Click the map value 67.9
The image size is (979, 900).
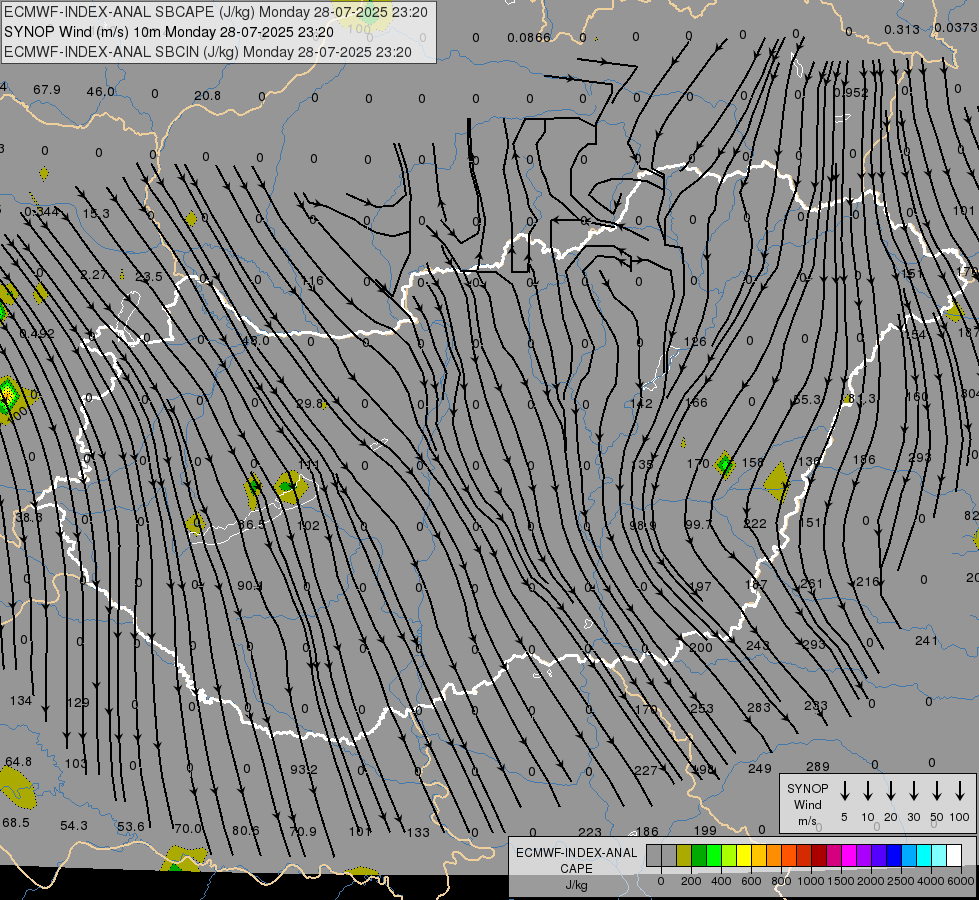click(x=47, y=90)
